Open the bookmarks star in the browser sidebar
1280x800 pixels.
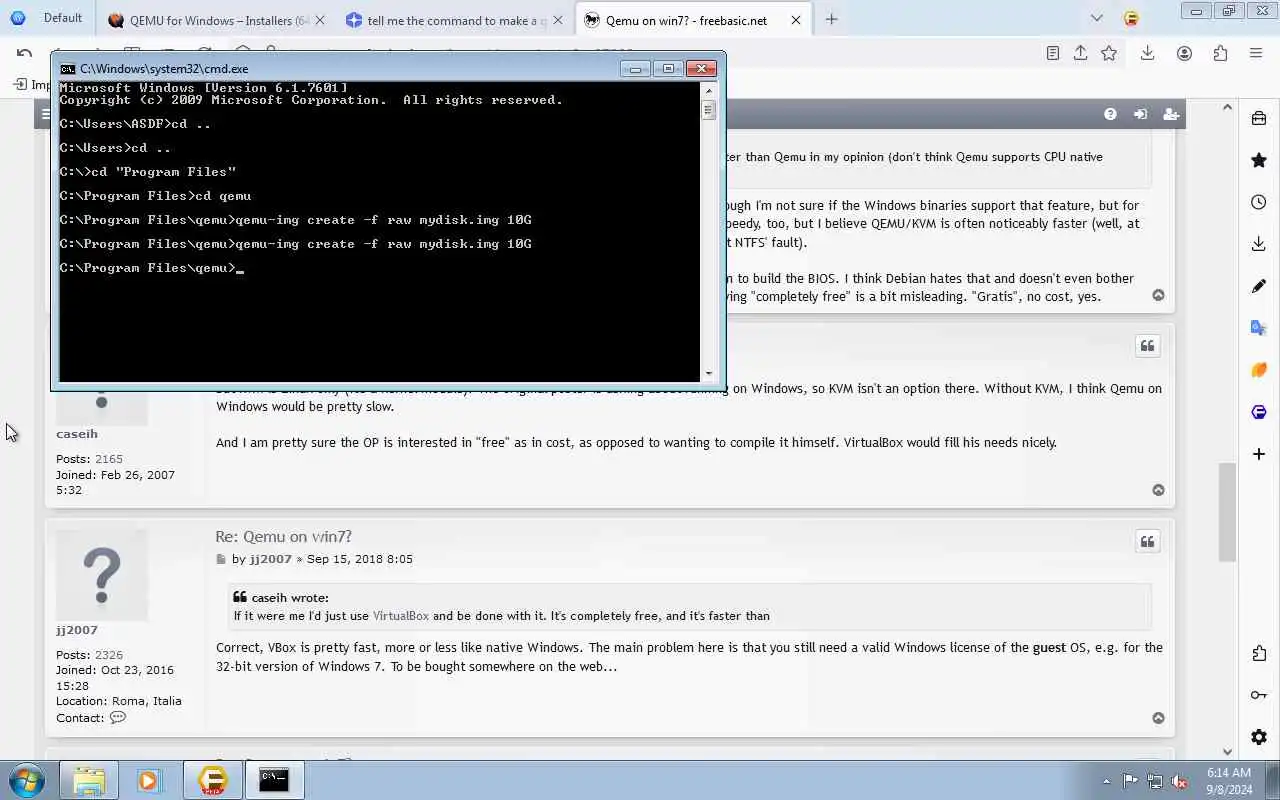point(1259,160)
